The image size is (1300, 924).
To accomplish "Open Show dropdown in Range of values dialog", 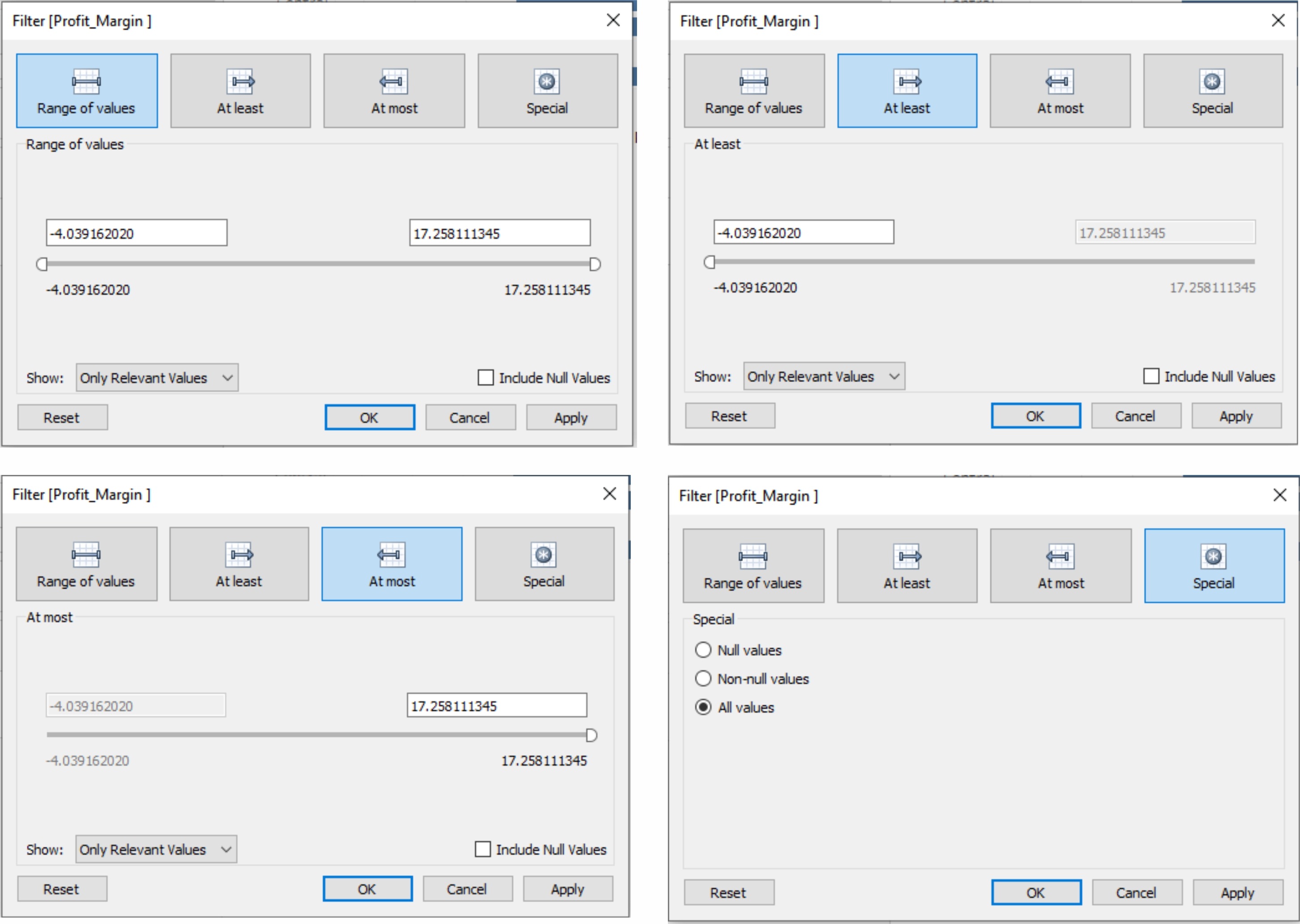I will (157, 378).
